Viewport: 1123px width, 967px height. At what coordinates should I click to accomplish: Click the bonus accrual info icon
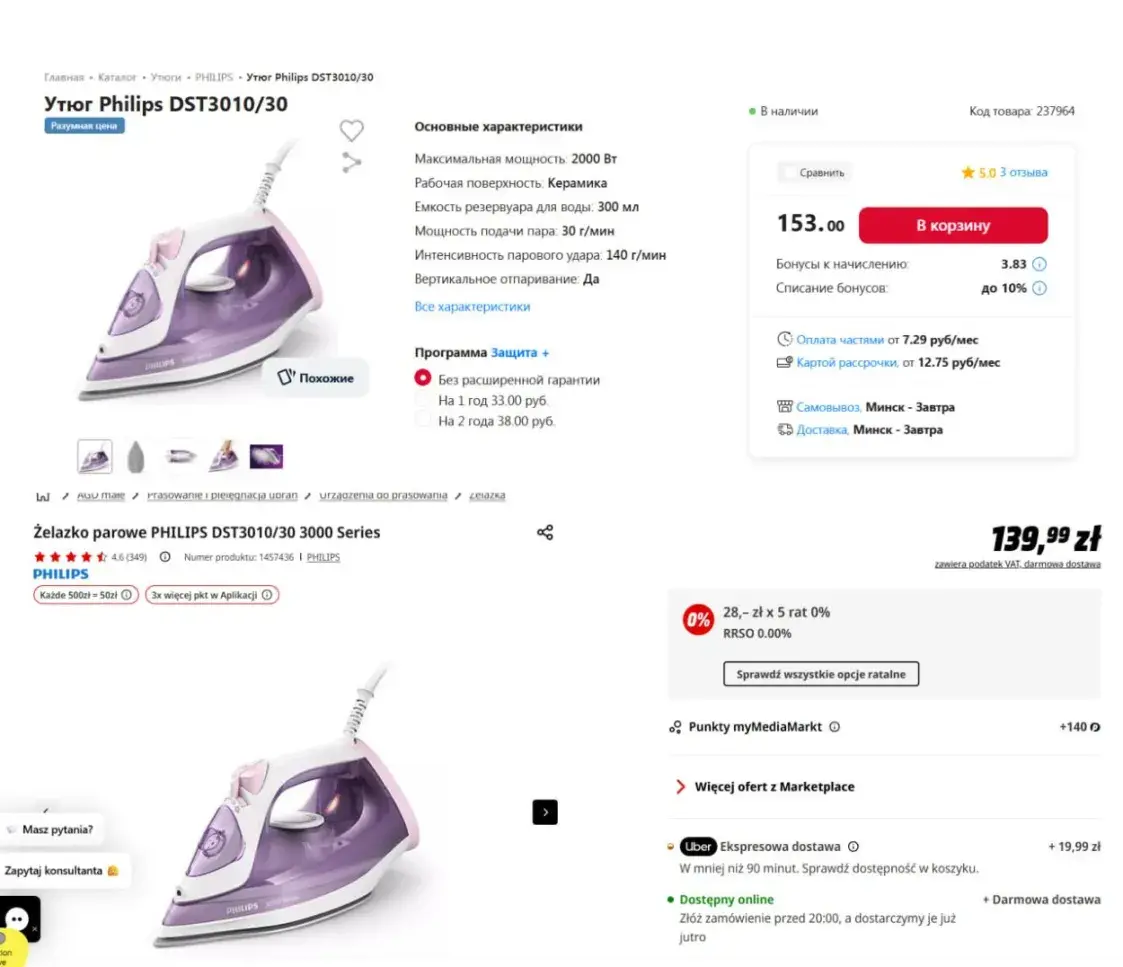point(1039,265)
